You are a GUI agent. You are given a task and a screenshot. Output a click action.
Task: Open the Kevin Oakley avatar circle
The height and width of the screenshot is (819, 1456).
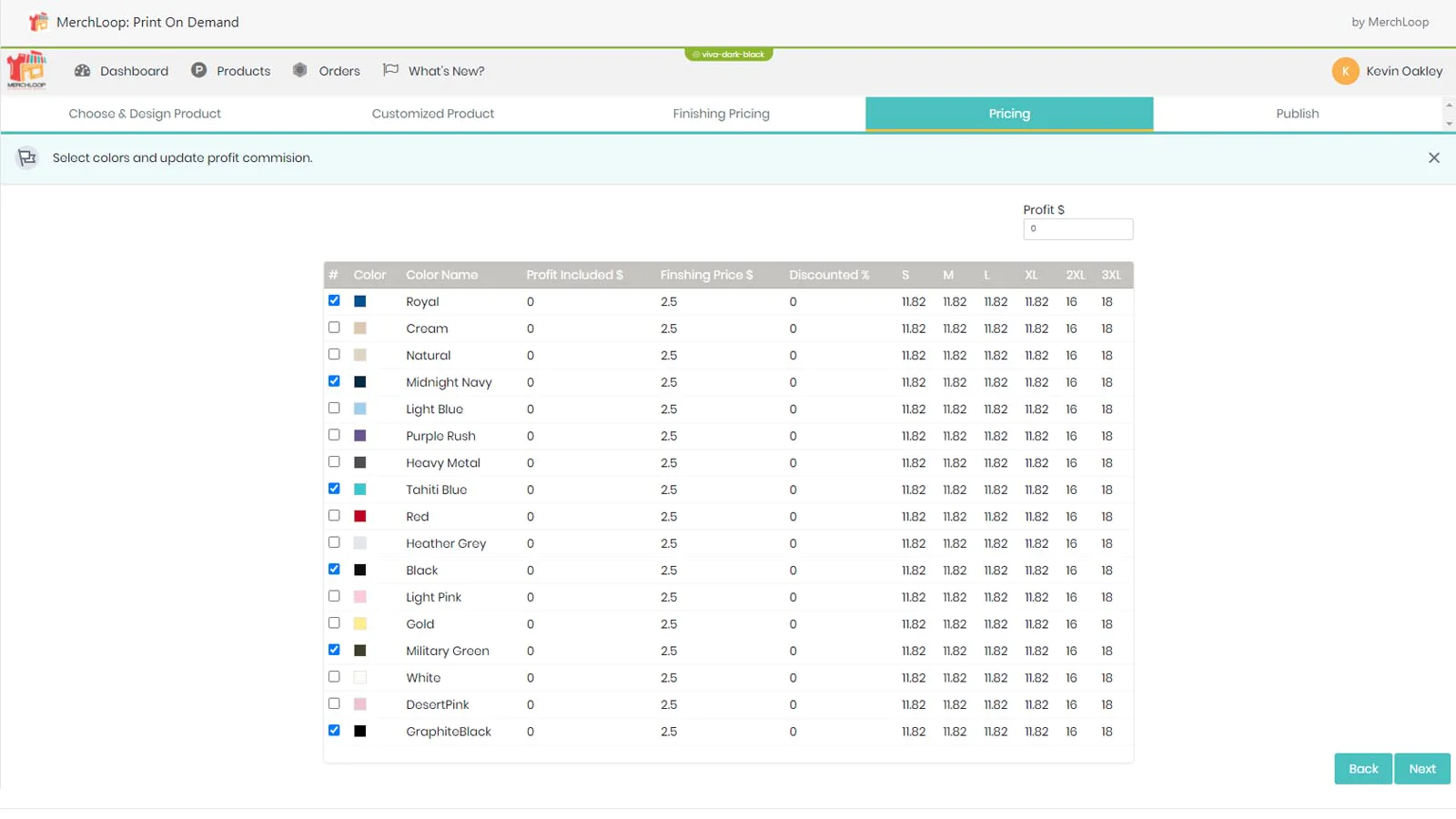click(x=1346, y=70)
